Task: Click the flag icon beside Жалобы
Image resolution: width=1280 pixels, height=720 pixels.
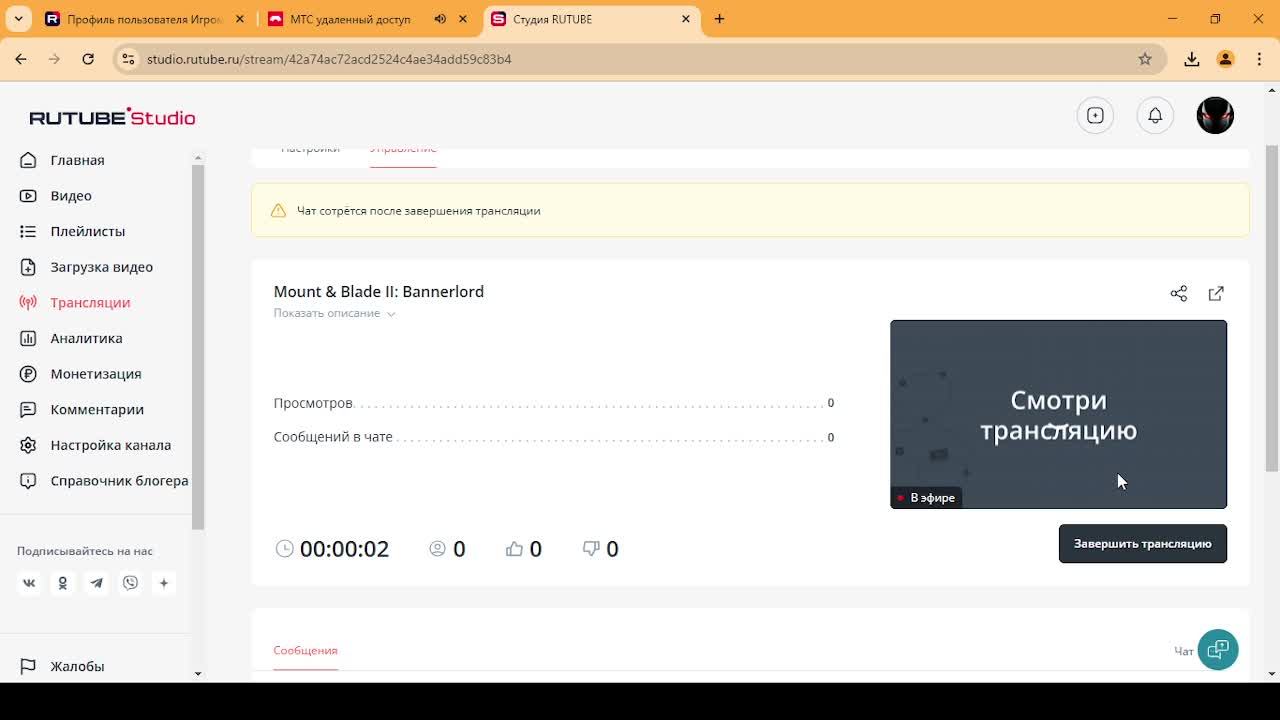Action: coord(28,666)
